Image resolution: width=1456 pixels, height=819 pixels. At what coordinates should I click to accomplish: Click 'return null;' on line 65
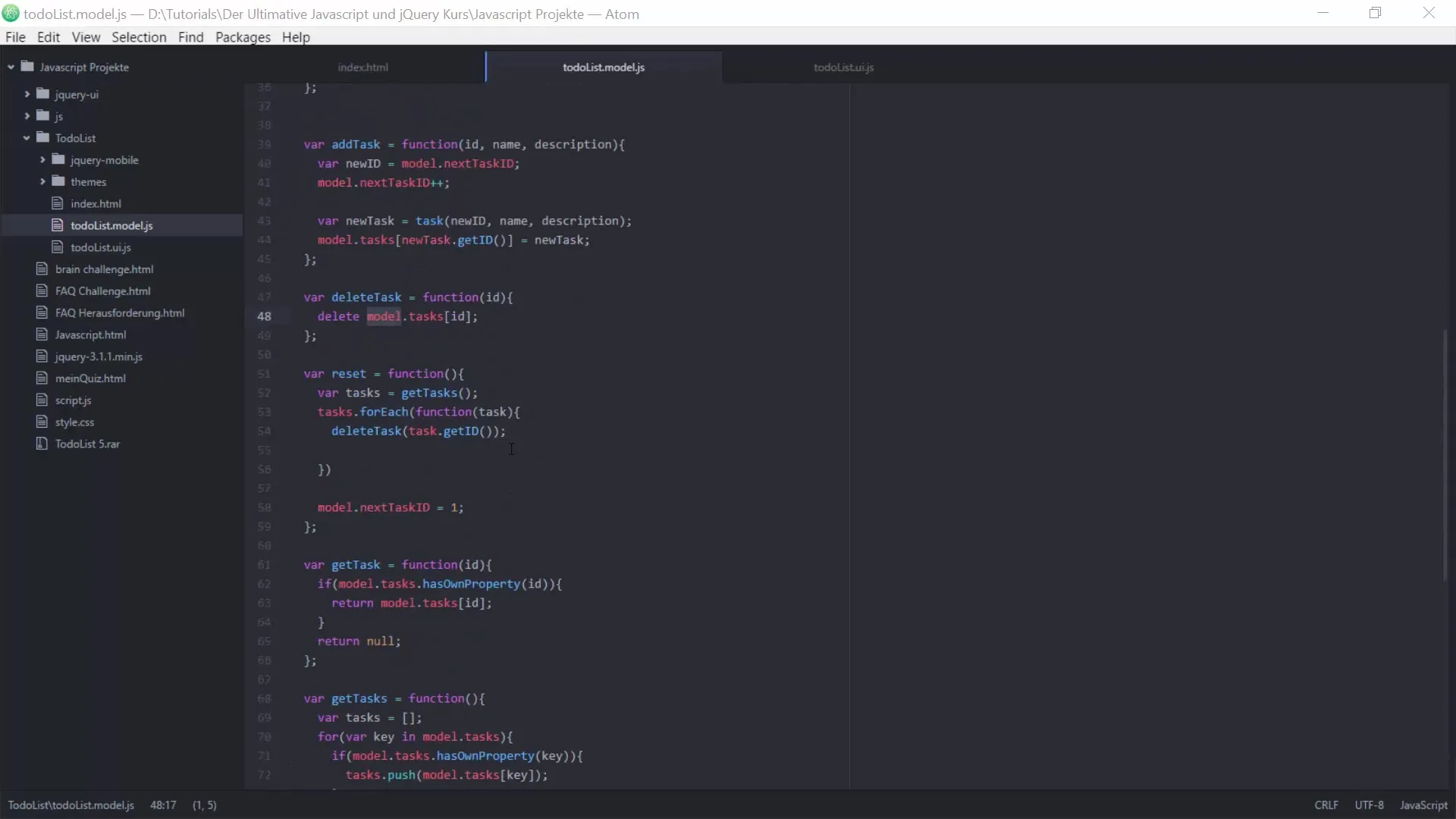[359, 642]
